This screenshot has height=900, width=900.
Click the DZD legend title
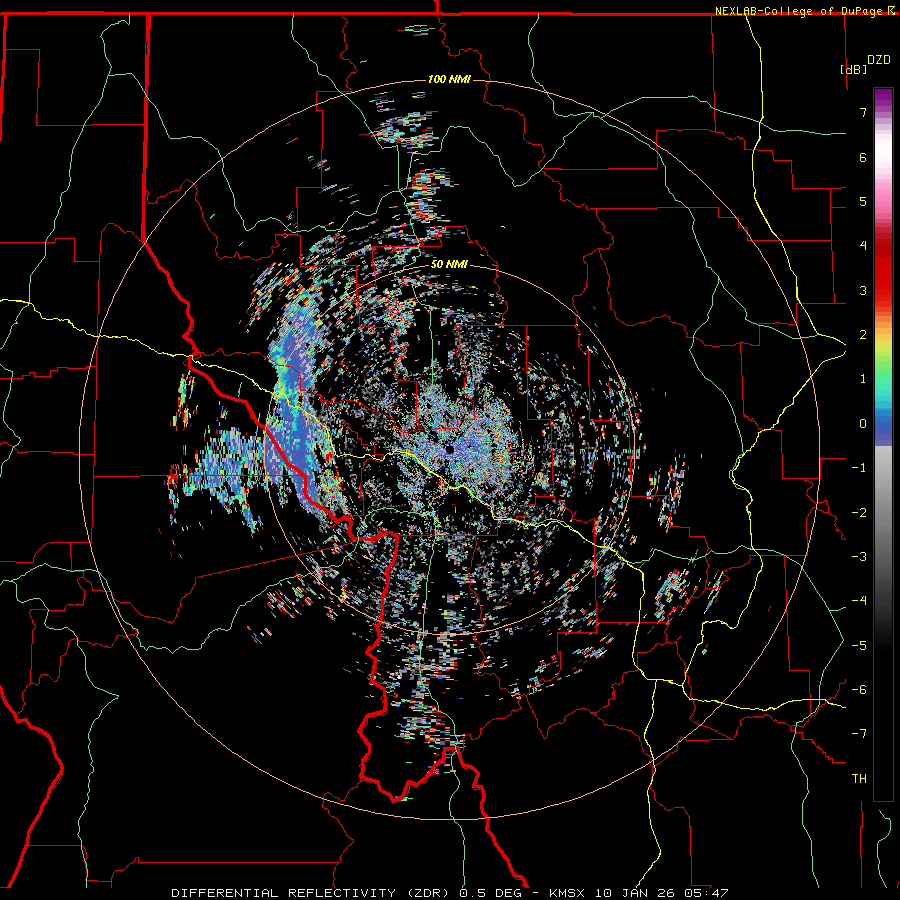[x=879, y=59]
